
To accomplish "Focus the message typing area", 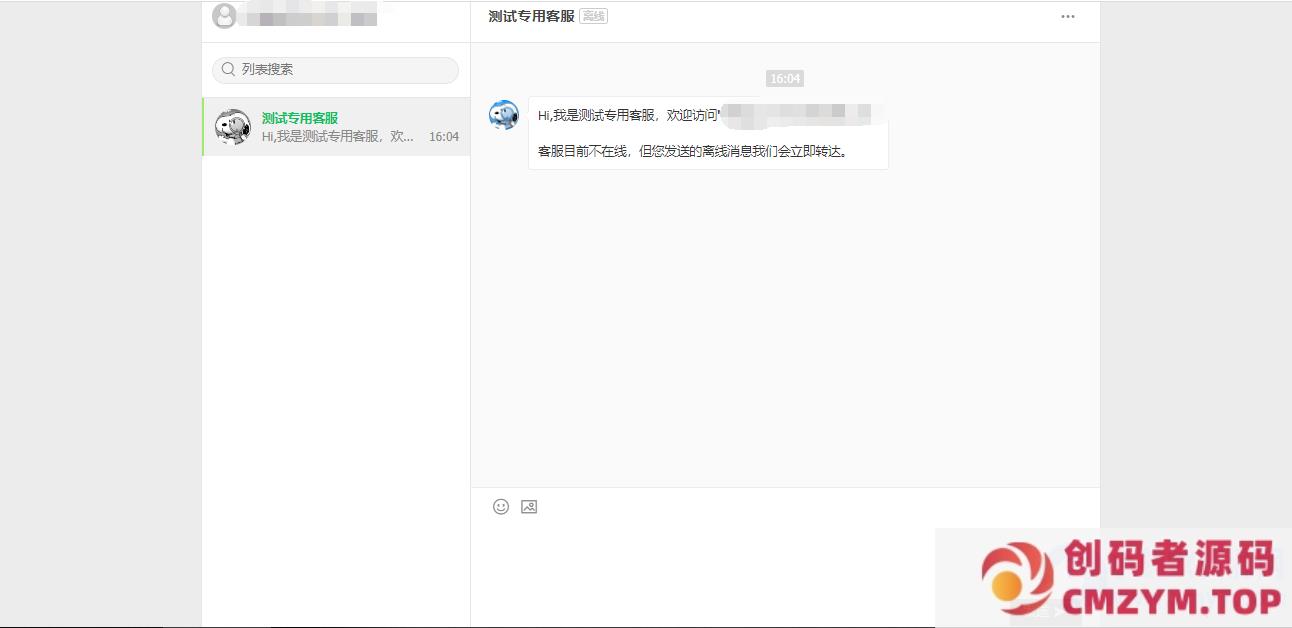I will coord(700,570).
